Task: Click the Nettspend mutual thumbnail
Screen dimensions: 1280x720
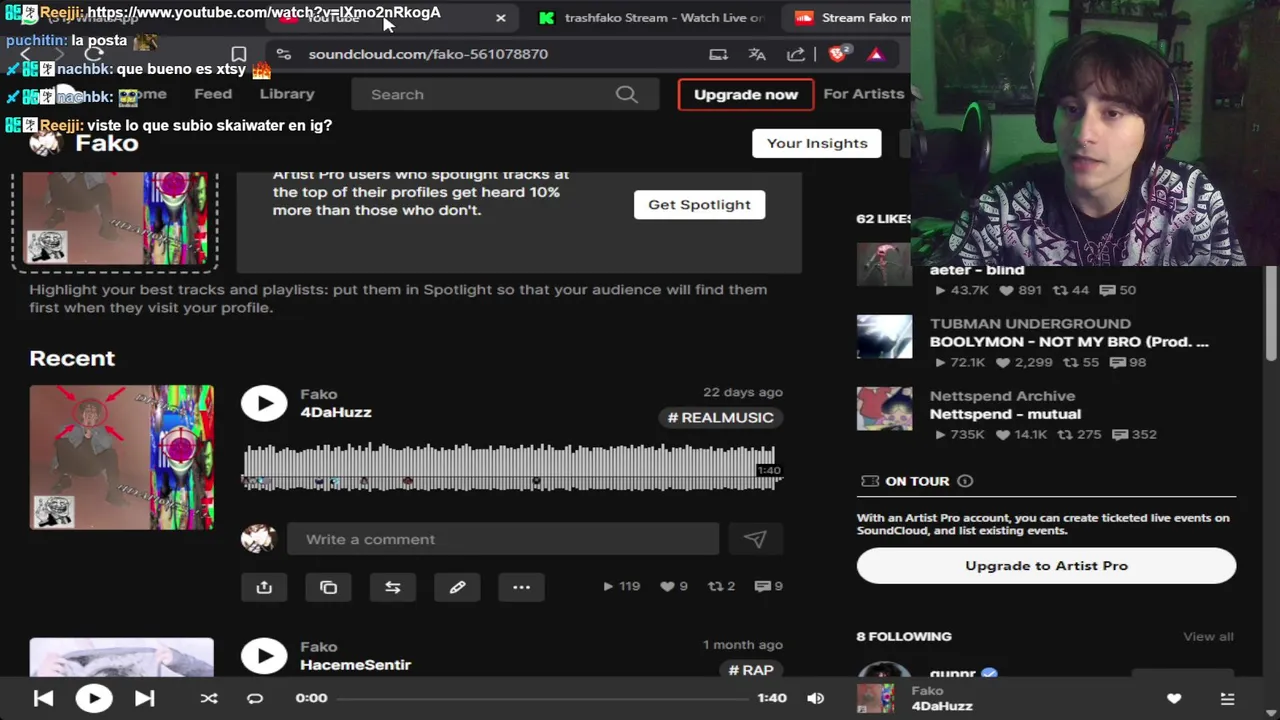Action: pyautogui.click(x=884, y=409)
